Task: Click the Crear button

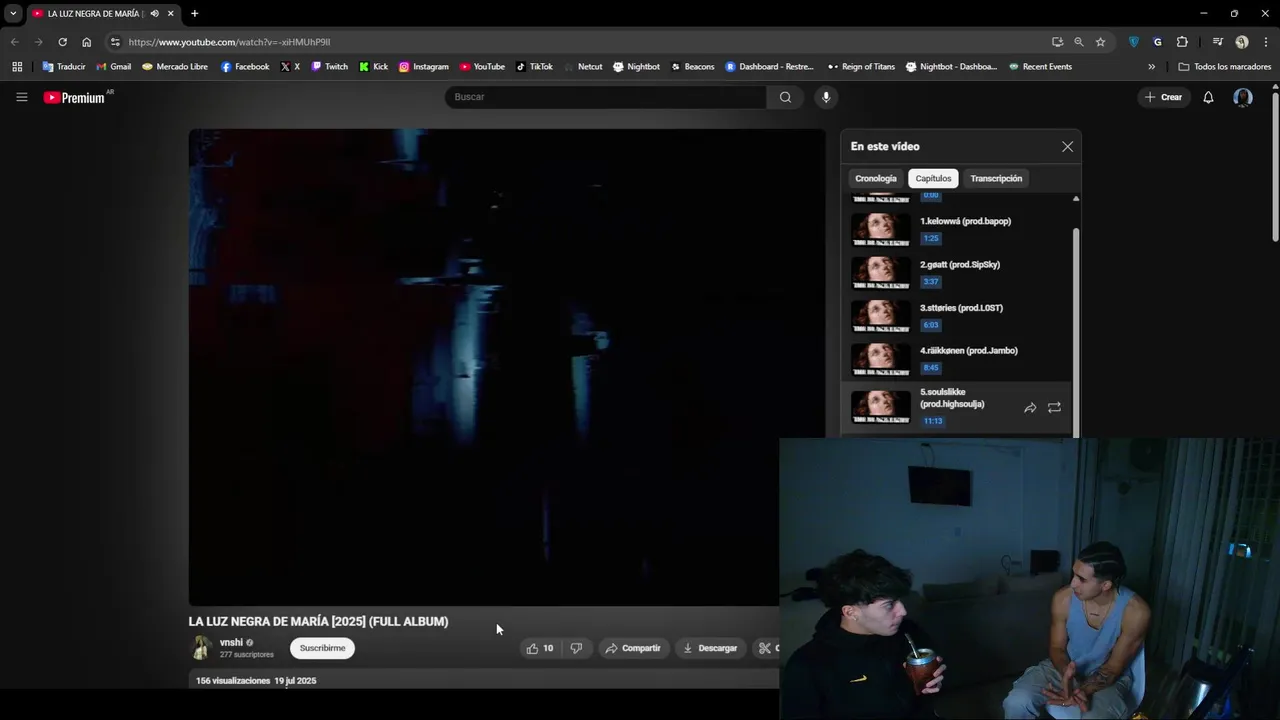Action: [x=1163, y=97]
